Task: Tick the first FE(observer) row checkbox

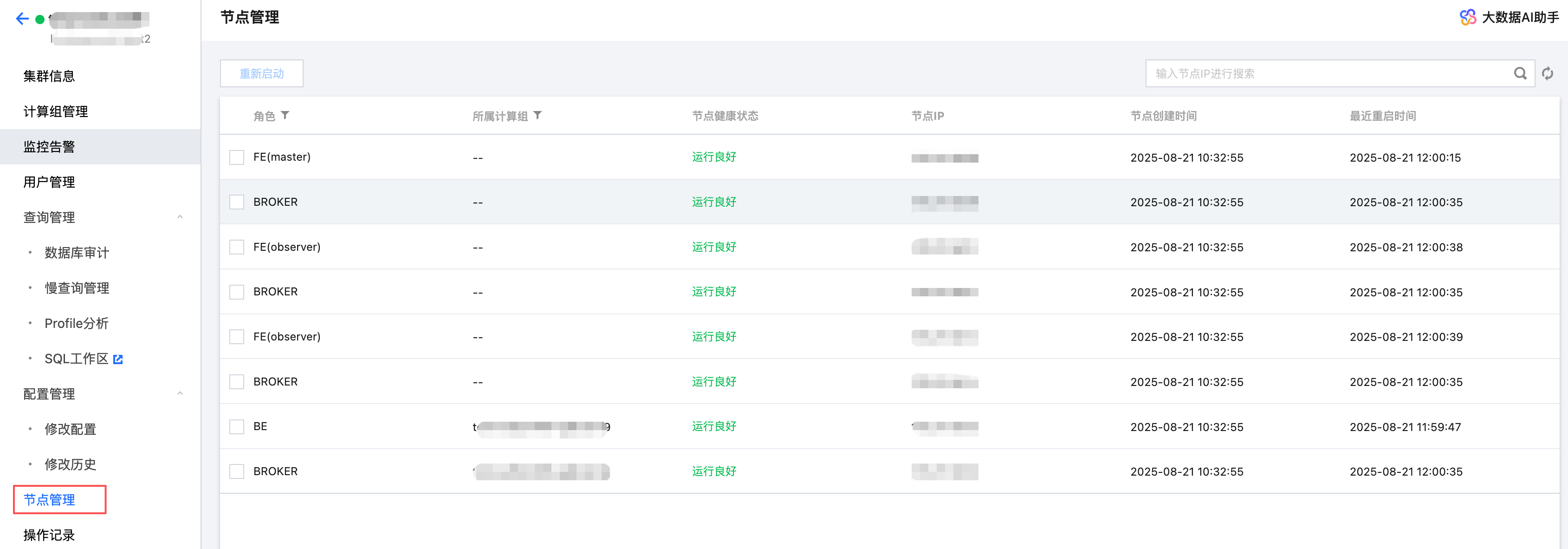Action: pos(237,247)
